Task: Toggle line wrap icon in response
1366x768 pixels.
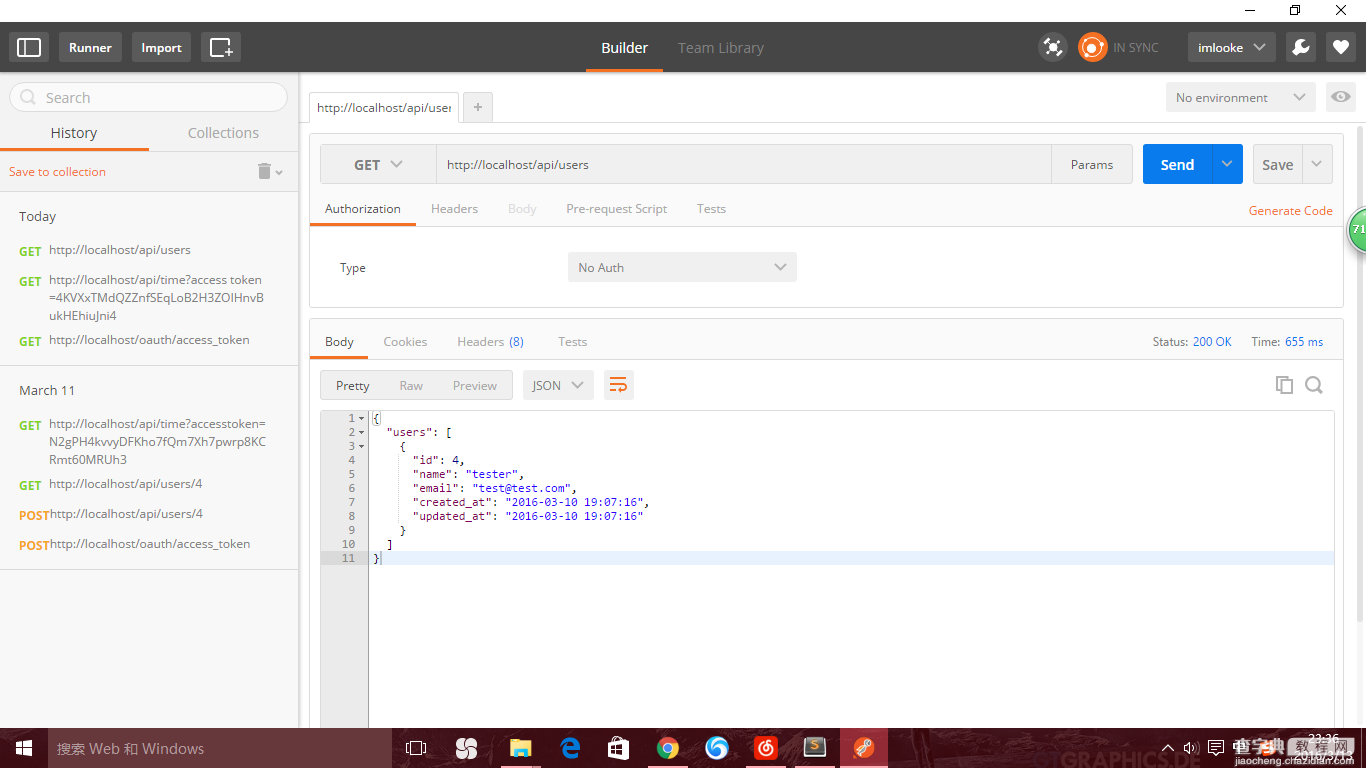Action: [618, 385]
